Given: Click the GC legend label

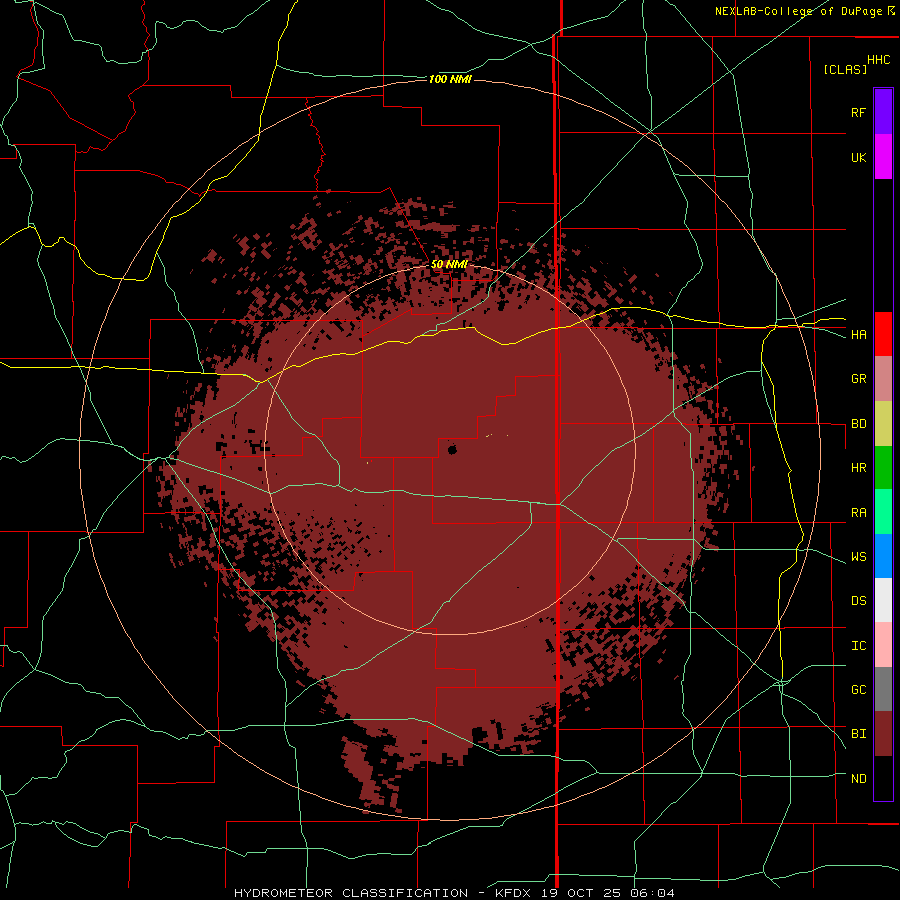Looking at the screenshot, I should pyautogui.click(x=858, y=690).
